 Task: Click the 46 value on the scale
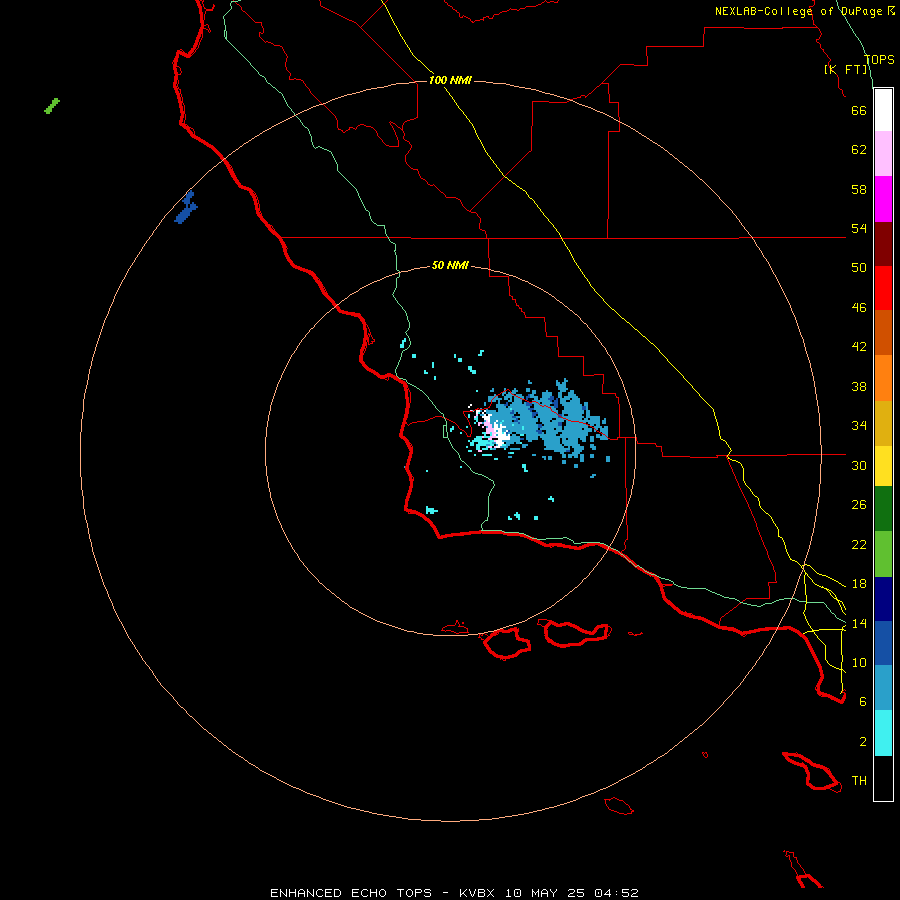pyautogui.click(x=859, y=307)
